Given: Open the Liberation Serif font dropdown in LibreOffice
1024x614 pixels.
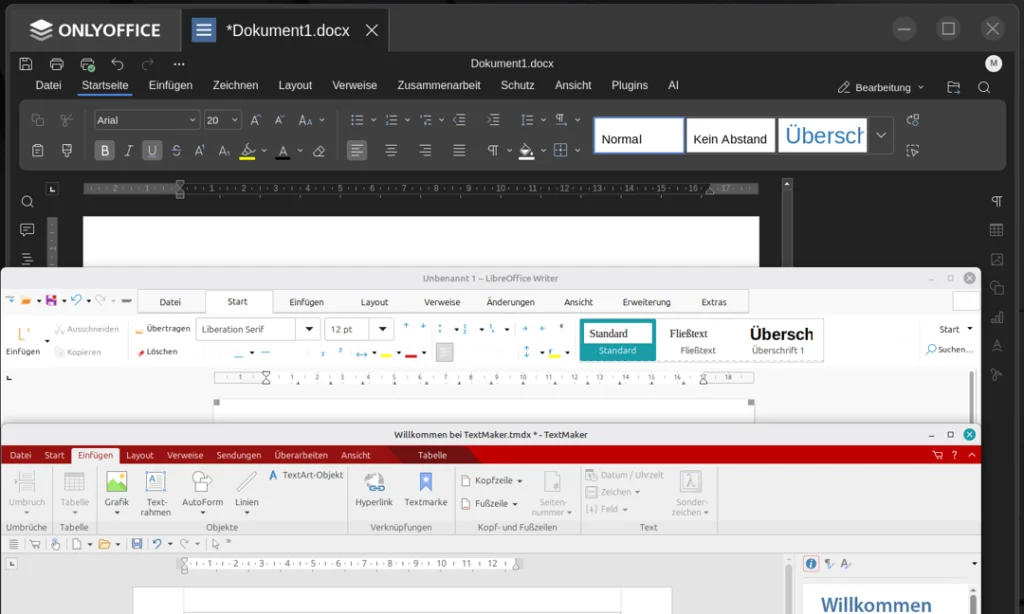Looking at the screenshot, I should (309, 329).
